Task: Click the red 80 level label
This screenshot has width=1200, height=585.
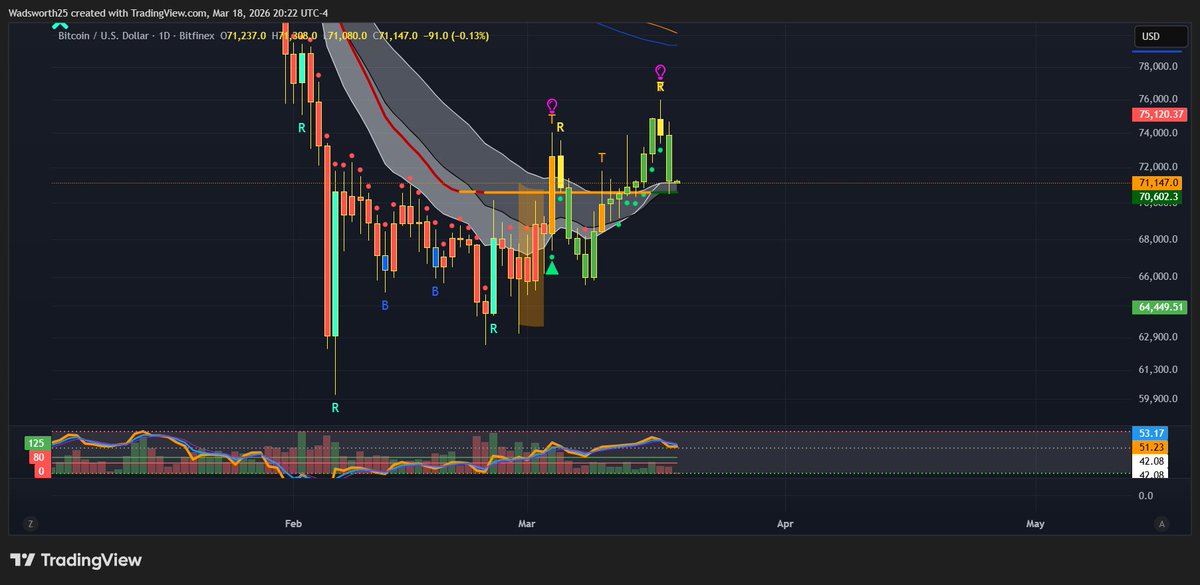Action: [38, 457]
